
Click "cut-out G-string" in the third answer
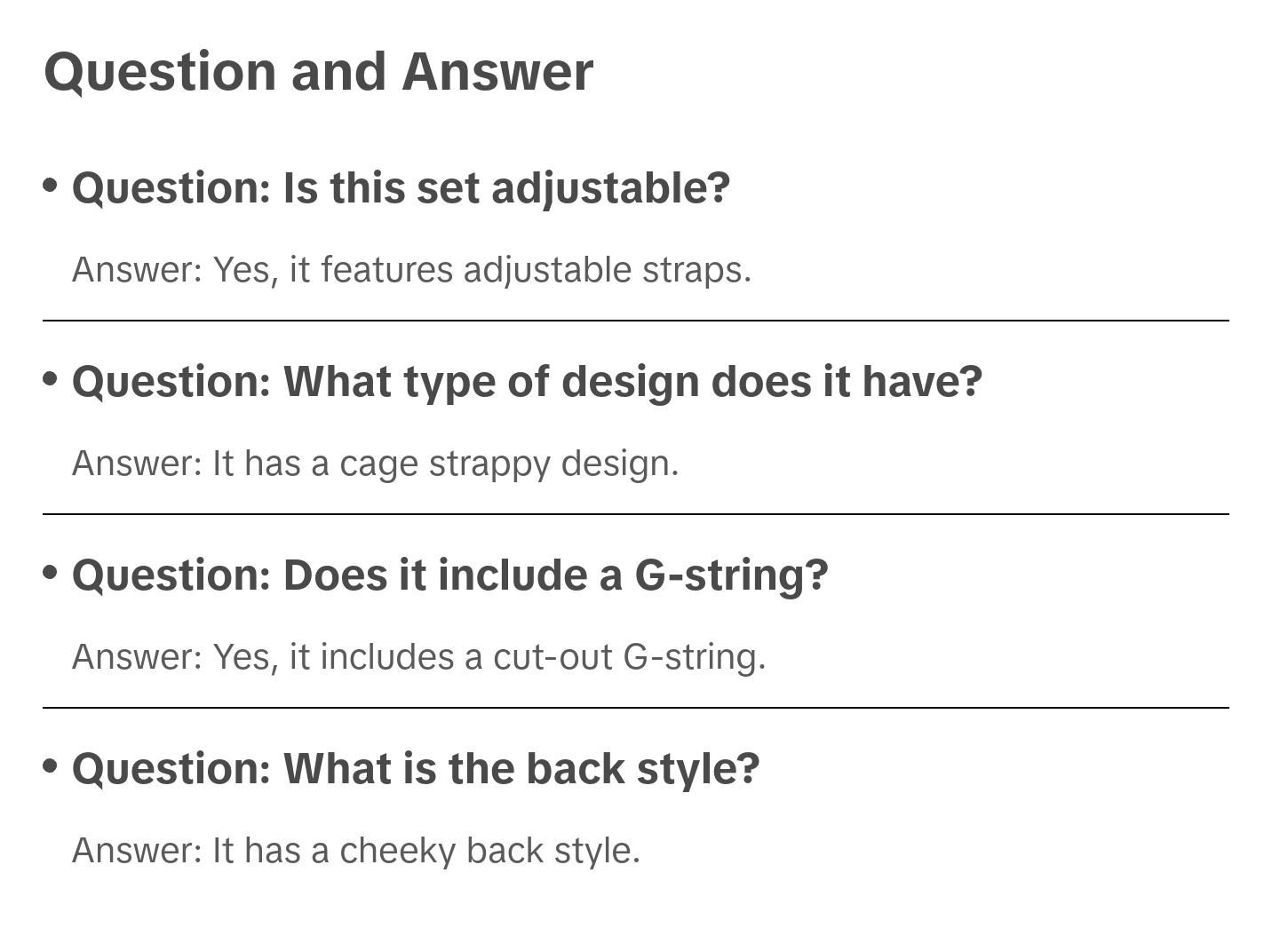(628, 657)
